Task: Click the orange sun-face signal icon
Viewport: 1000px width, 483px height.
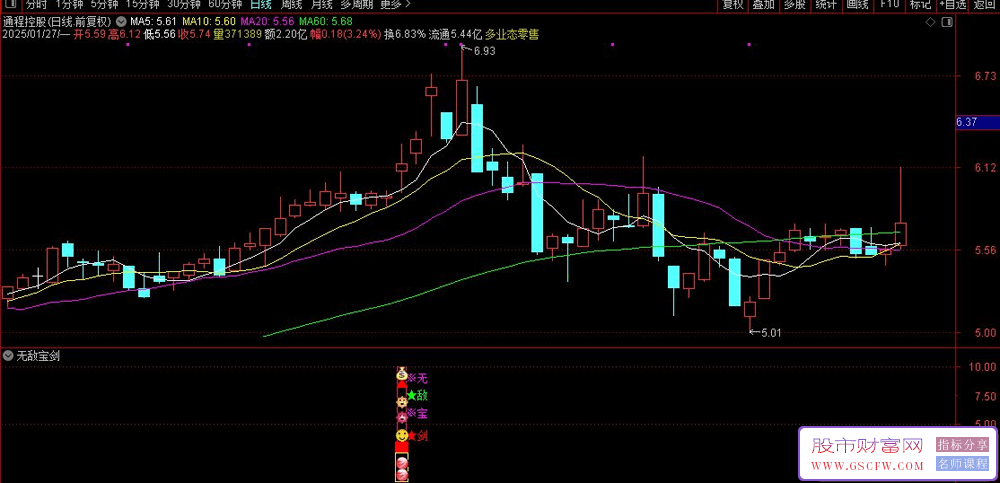Action: [402, 402]
